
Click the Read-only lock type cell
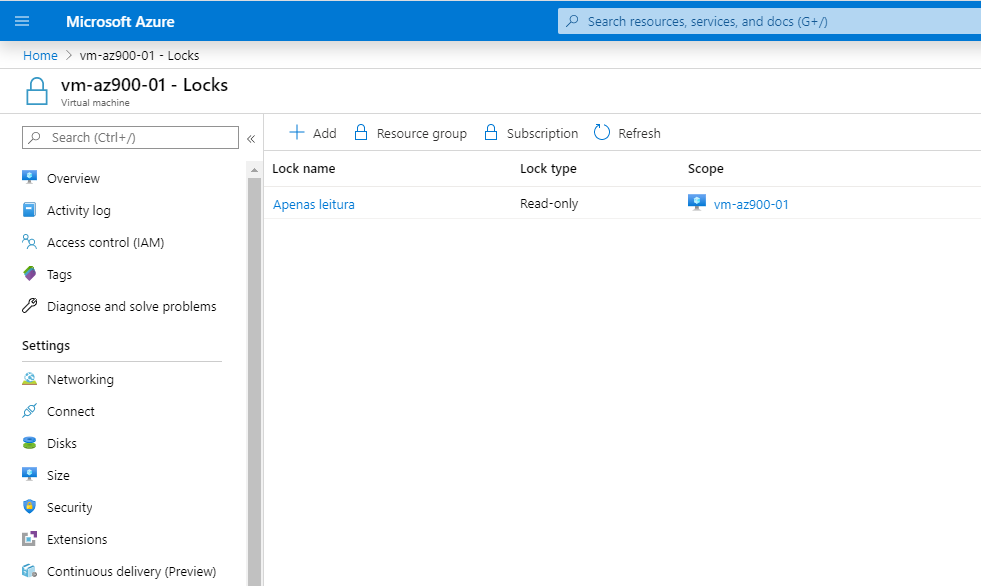click(549, 203)
